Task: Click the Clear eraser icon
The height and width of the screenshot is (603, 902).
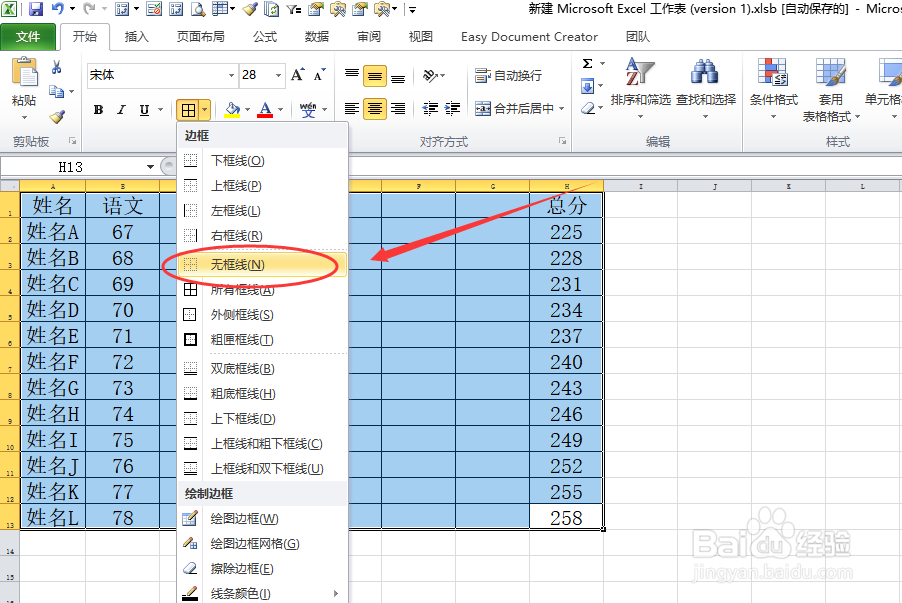Action: [587, 108]
